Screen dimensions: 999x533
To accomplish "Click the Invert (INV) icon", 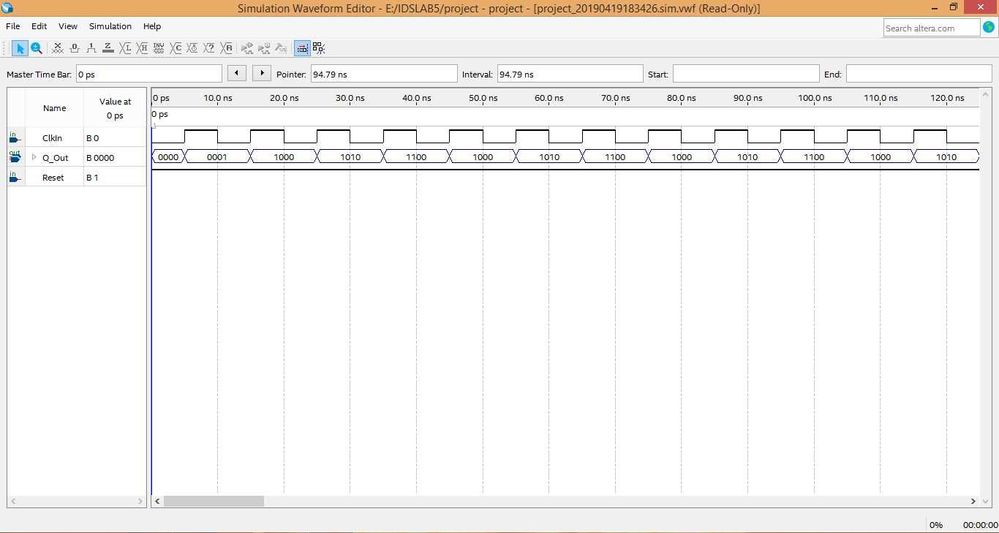I will pyautogui.click(x=159, y=48).
